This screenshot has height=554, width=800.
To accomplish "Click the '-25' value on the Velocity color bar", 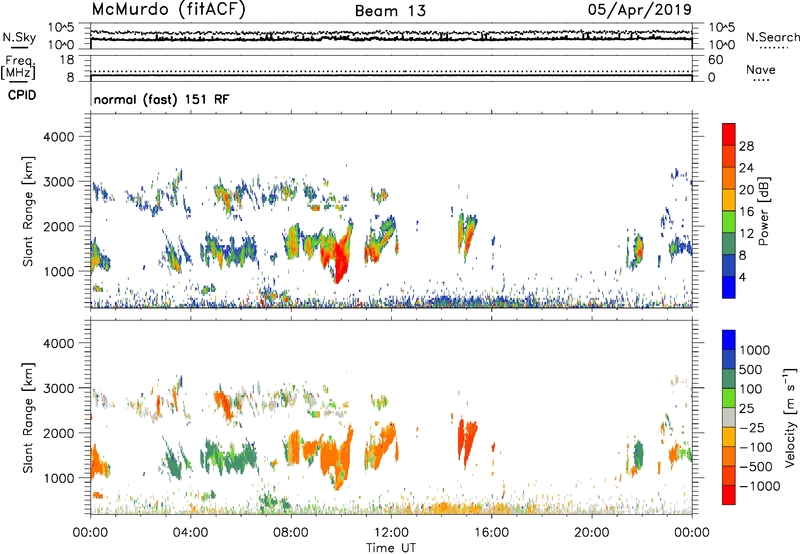I will [752, 427].
